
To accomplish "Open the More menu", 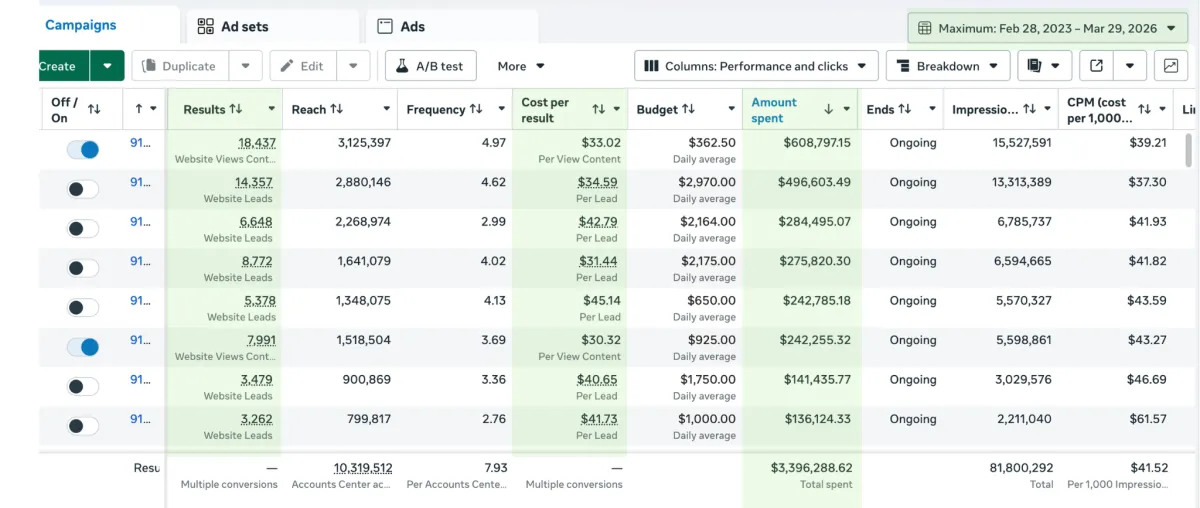I will pyautogui.click(x=521, y=66).
